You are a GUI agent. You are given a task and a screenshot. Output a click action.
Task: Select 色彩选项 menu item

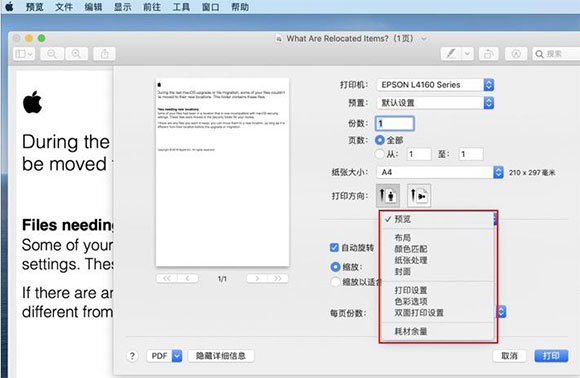click(438, 301)
